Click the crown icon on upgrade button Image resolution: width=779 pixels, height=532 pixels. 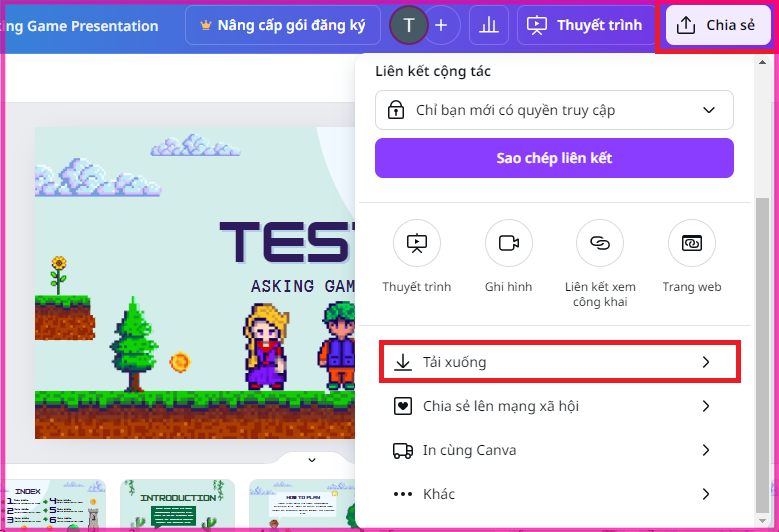point(205,25)
